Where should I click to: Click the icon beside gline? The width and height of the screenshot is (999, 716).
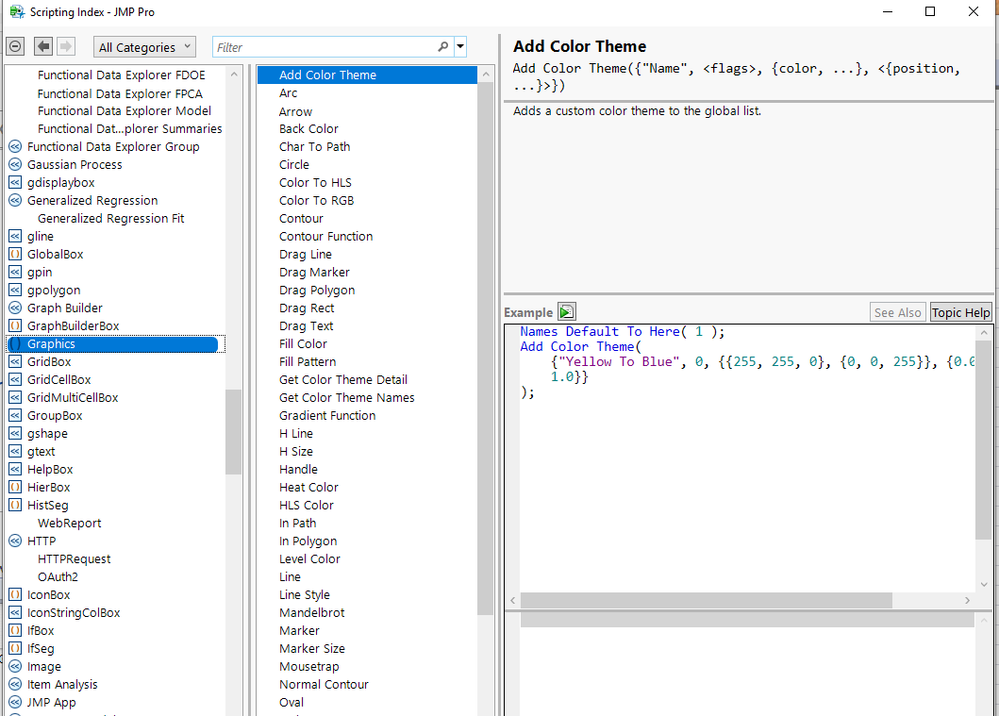[15, 236]
